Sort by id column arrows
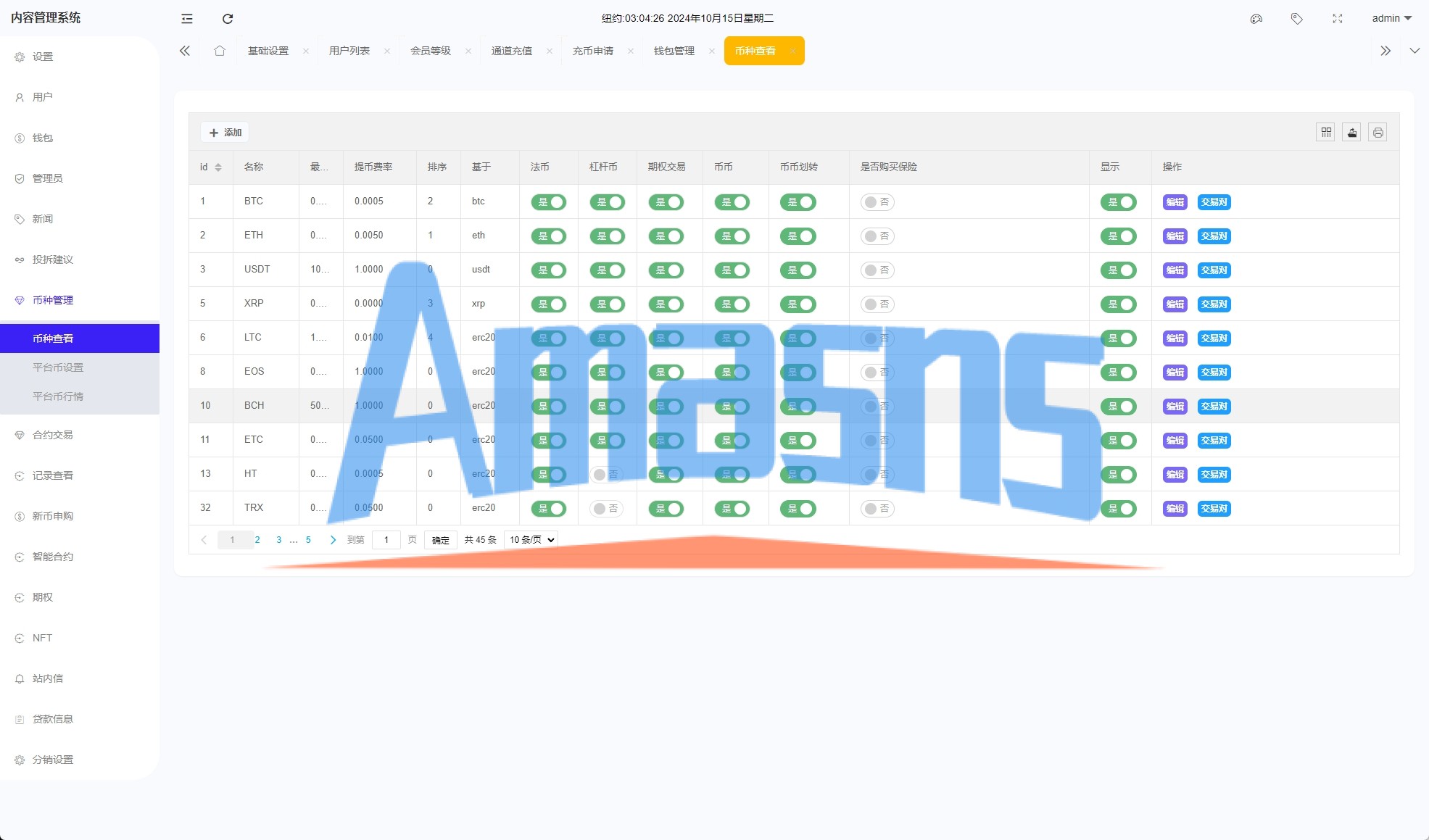 pos(218,167)
